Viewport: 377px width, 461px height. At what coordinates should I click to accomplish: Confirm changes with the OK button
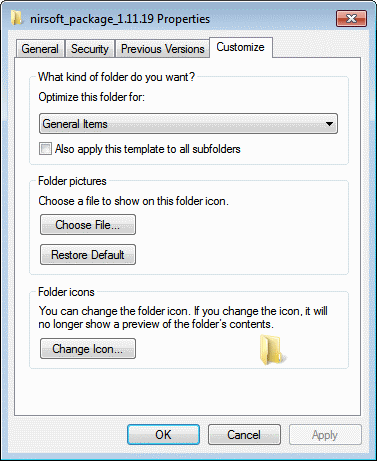(x=163, y=435)
